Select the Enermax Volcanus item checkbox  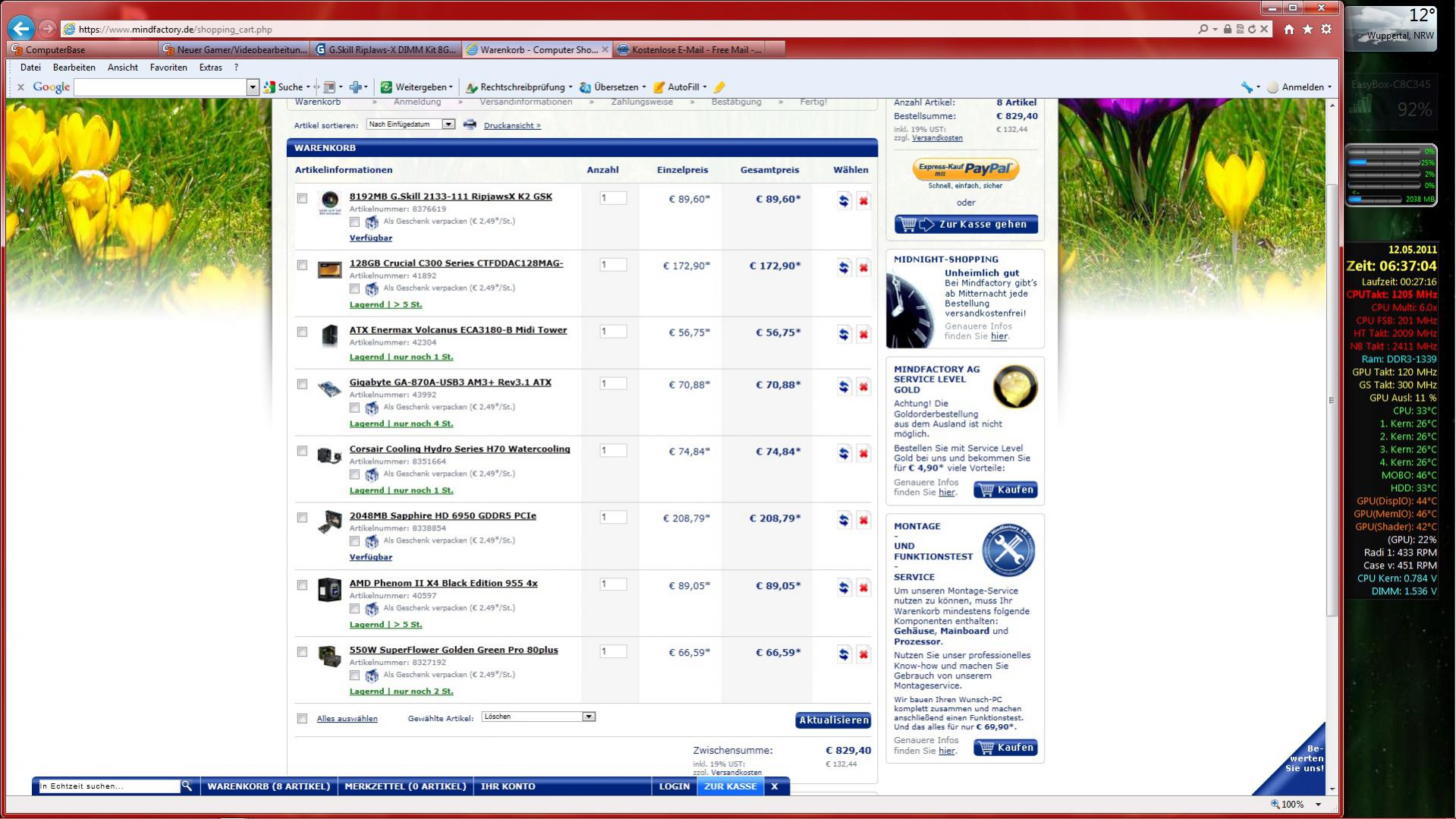(x=302, y=332)
